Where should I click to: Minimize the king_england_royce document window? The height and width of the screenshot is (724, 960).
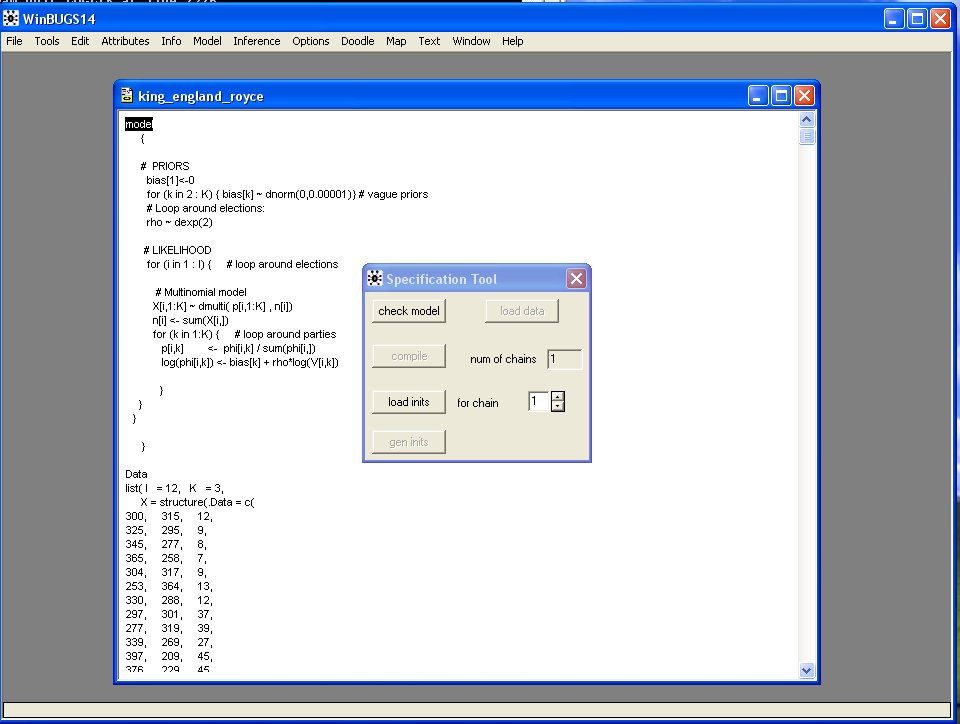pyautogui.click(x=760, y=96)
